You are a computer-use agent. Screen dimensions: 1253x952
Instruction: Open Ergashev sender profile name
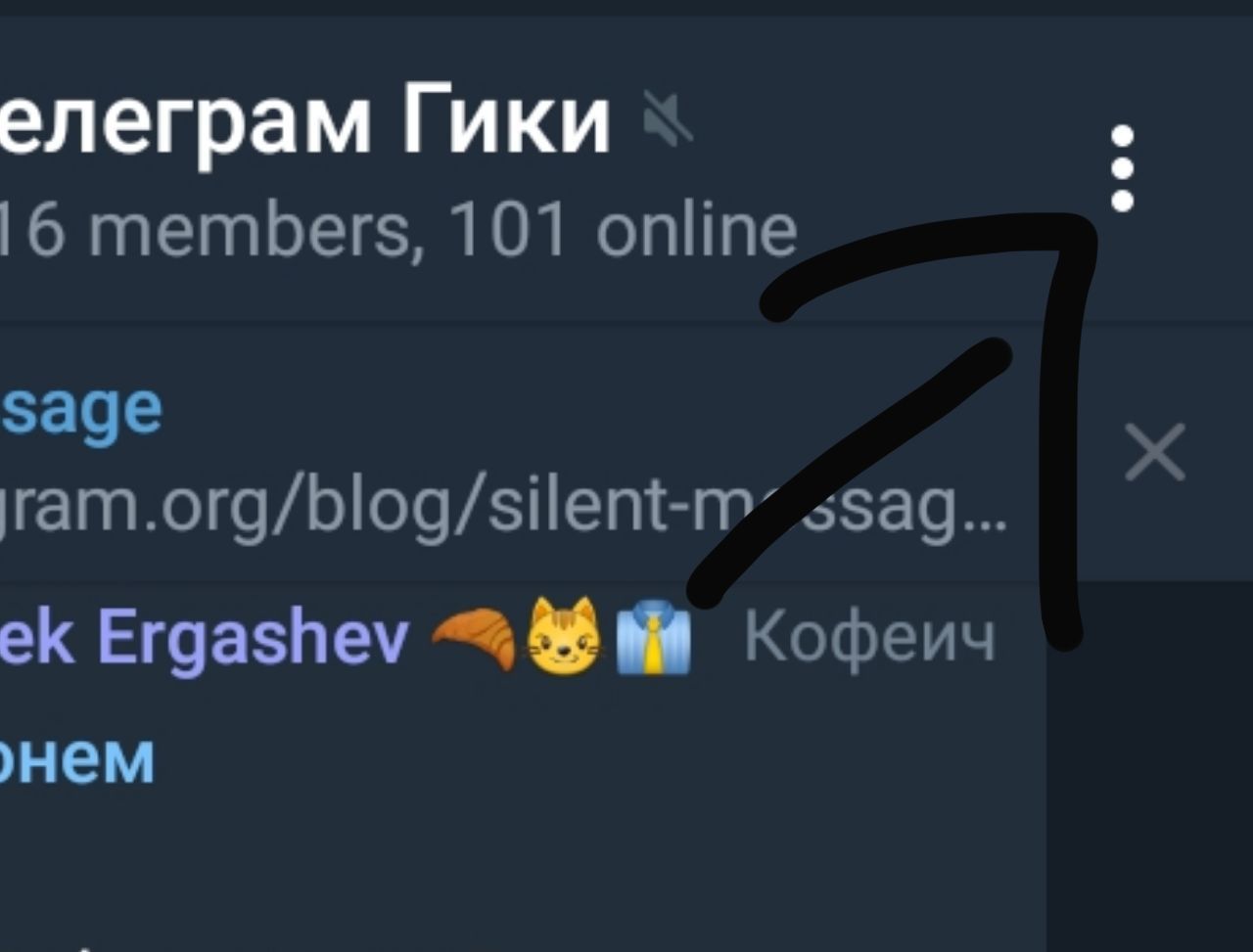tap(204, 639)
